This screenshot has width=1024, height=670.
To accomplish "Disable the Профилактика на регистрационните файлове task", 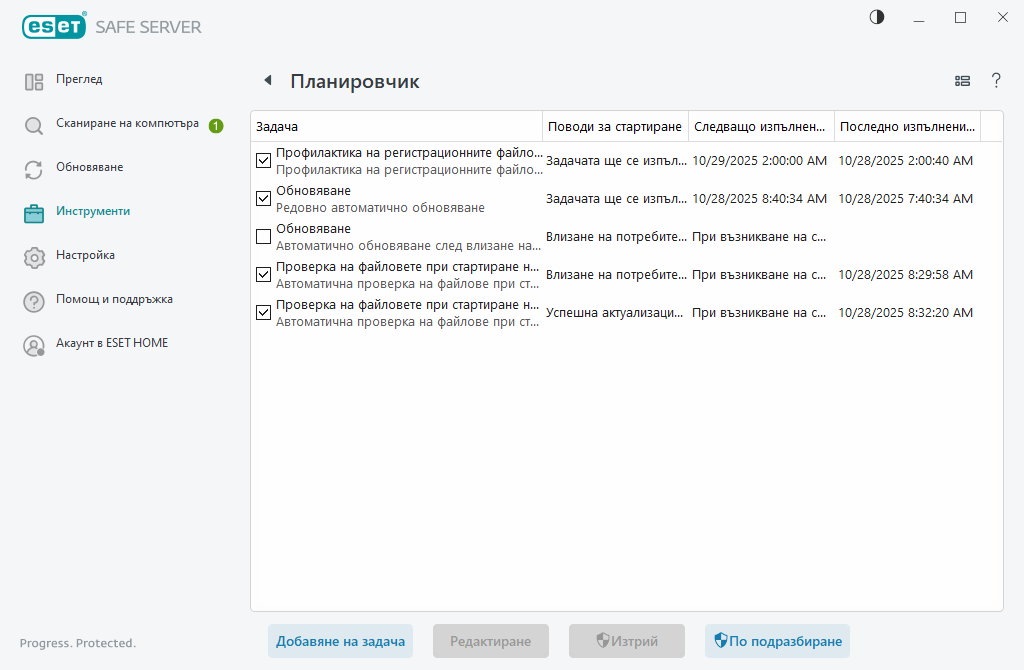I will [263, 160].
